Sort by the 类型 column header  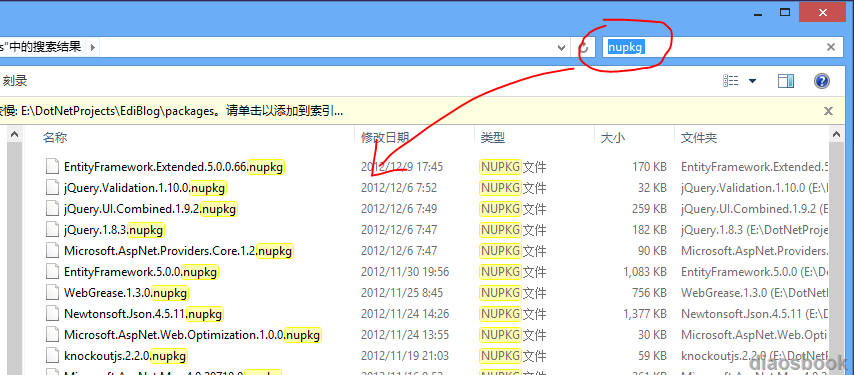coord(493,138)
